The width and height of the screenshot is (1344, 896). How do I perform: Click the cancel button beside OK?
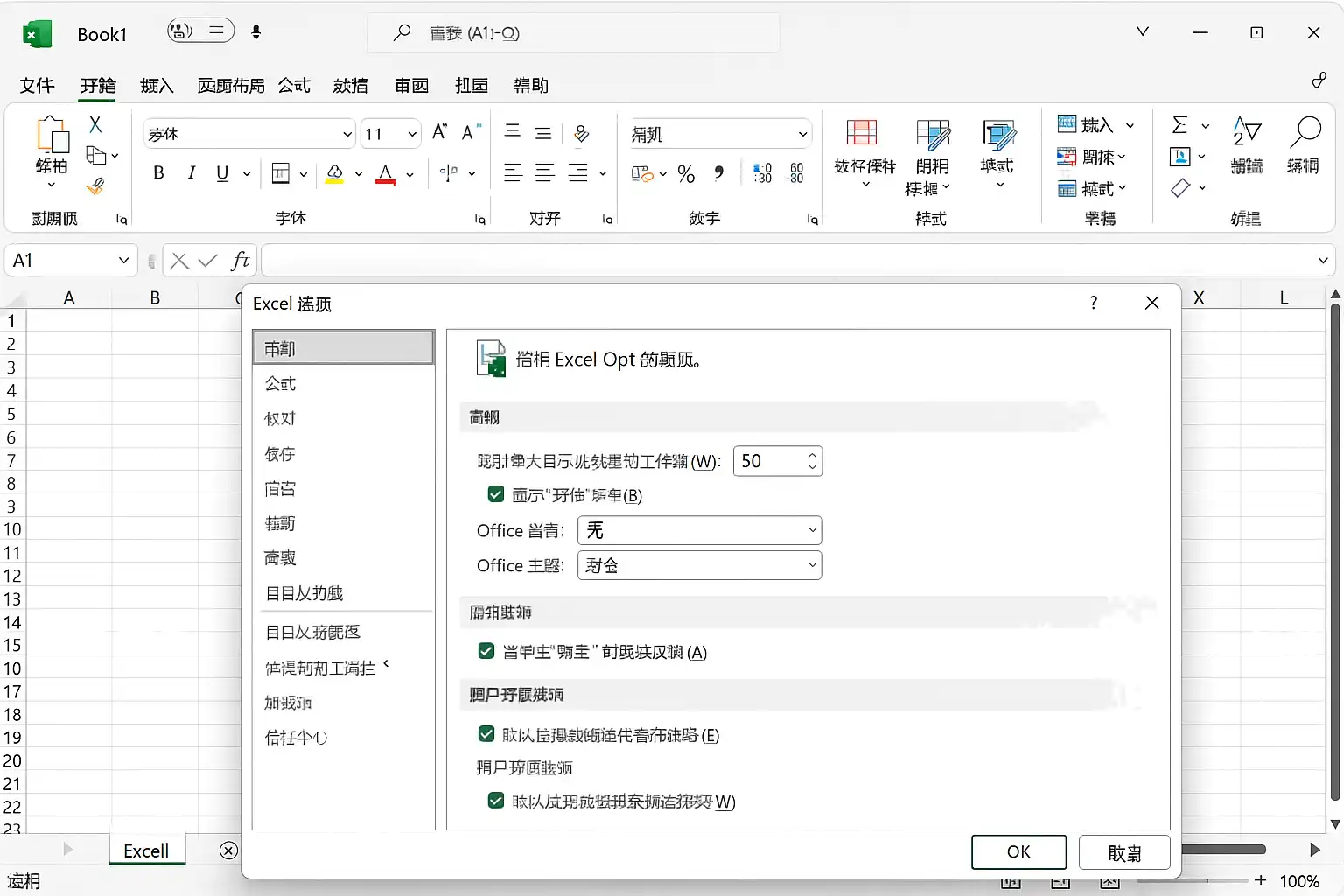pyautogui.click(x=1124, y=852)
